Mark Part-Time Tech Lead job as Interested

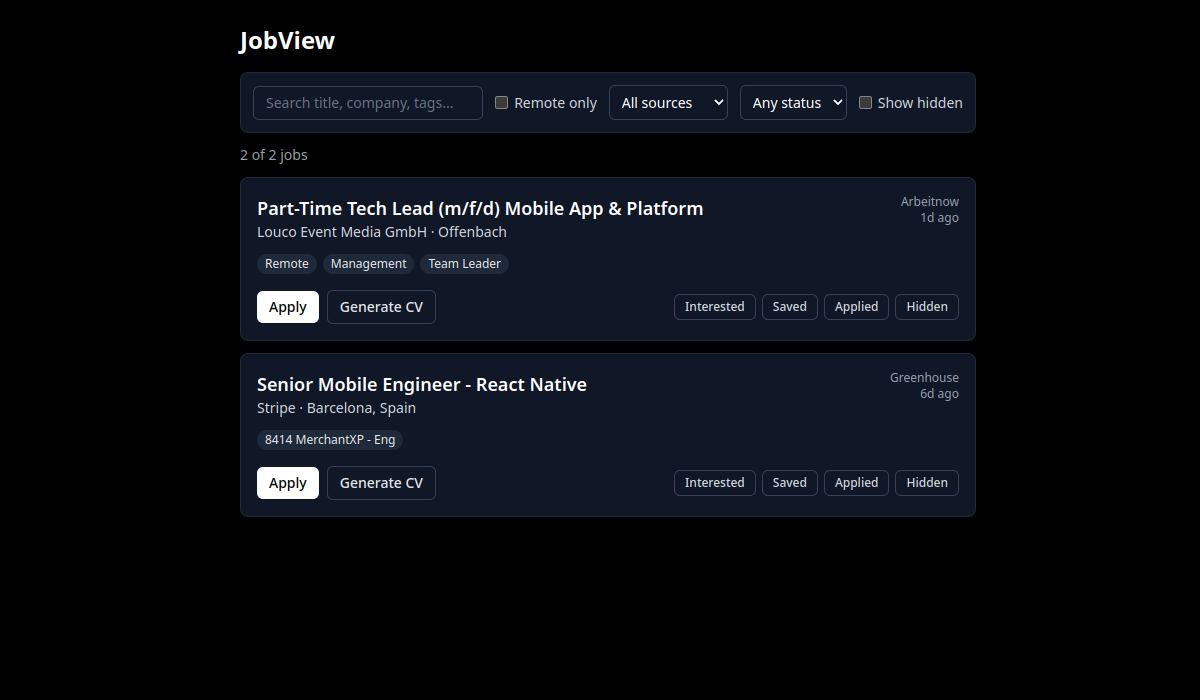pos(715,307)
